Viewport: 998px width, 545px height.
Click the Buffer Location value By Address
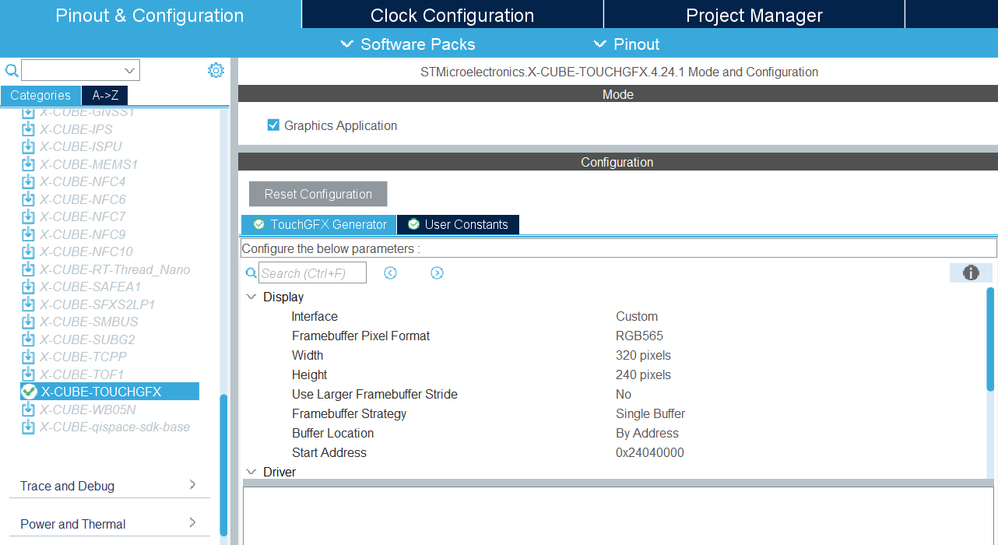[x=647, y=433]
